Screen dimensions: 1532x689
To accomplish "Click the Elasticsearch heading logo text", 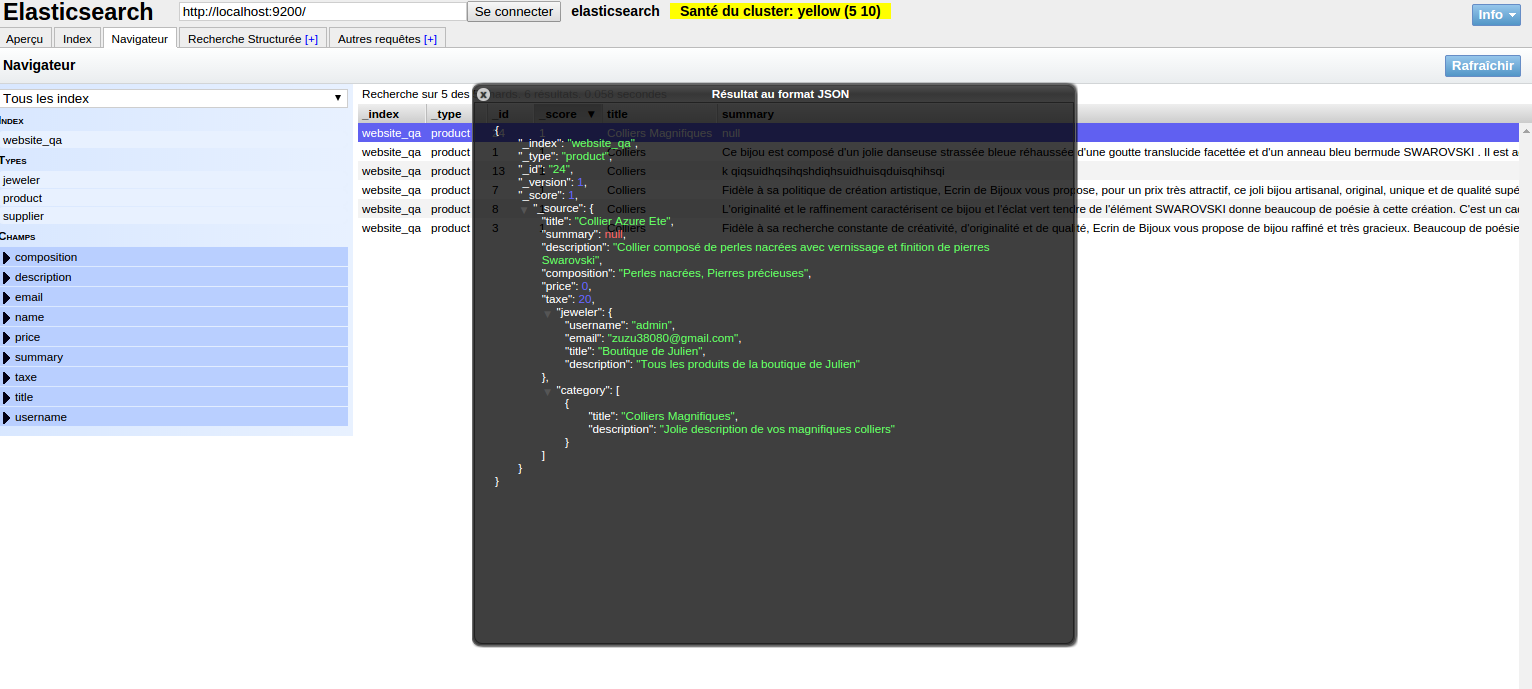I will (79, 12).
